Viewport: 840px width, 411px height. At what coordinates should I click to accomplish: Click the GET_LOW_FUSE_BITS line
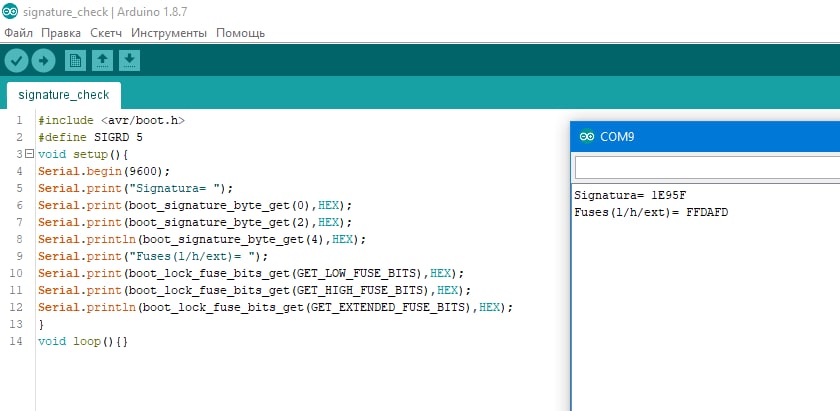point(251,273)
